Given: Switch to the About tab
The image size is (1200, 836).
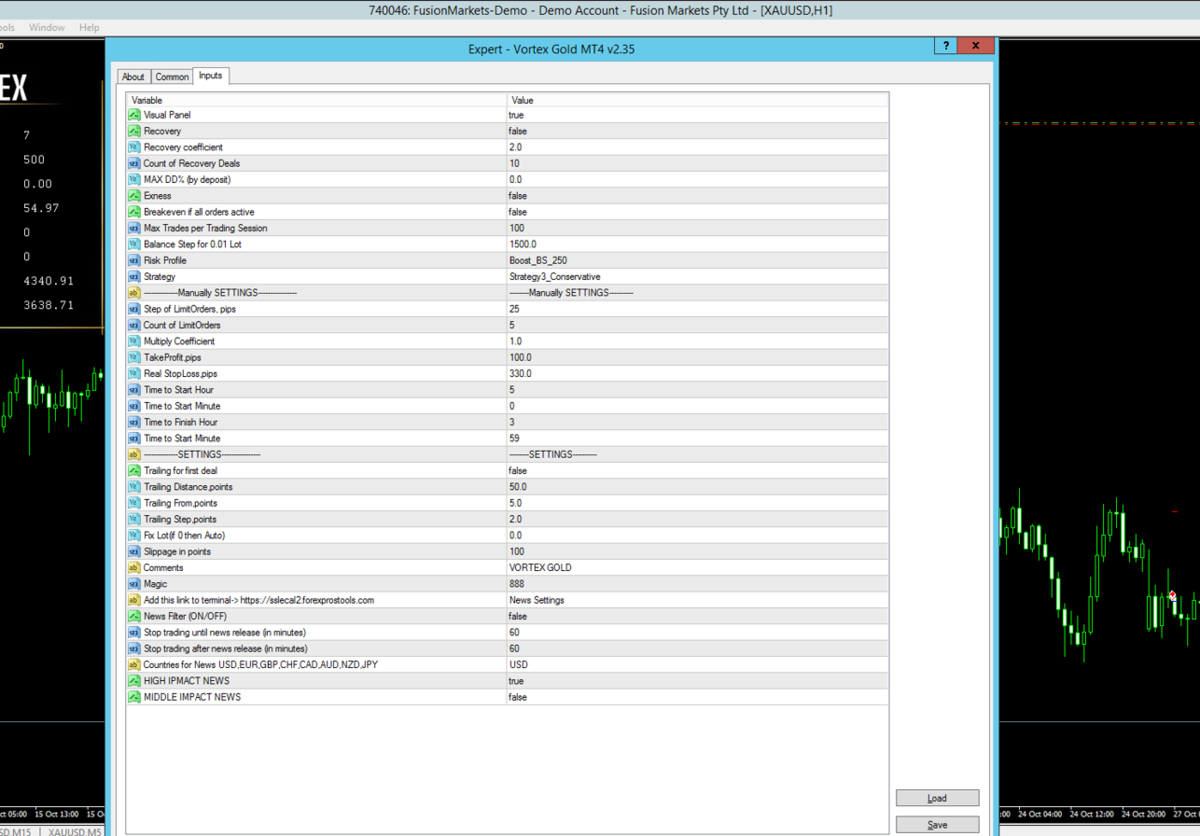Looking at the screenshot, I should point(133,77).
